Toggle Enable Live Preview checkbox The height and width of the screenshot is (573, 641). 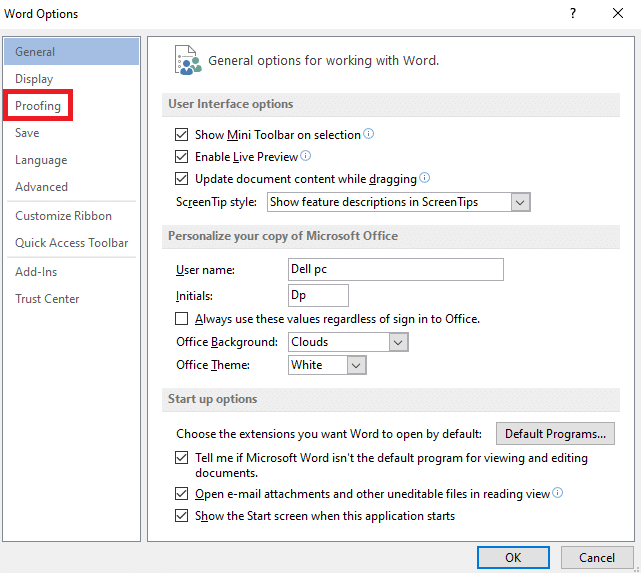coord(182,157)
